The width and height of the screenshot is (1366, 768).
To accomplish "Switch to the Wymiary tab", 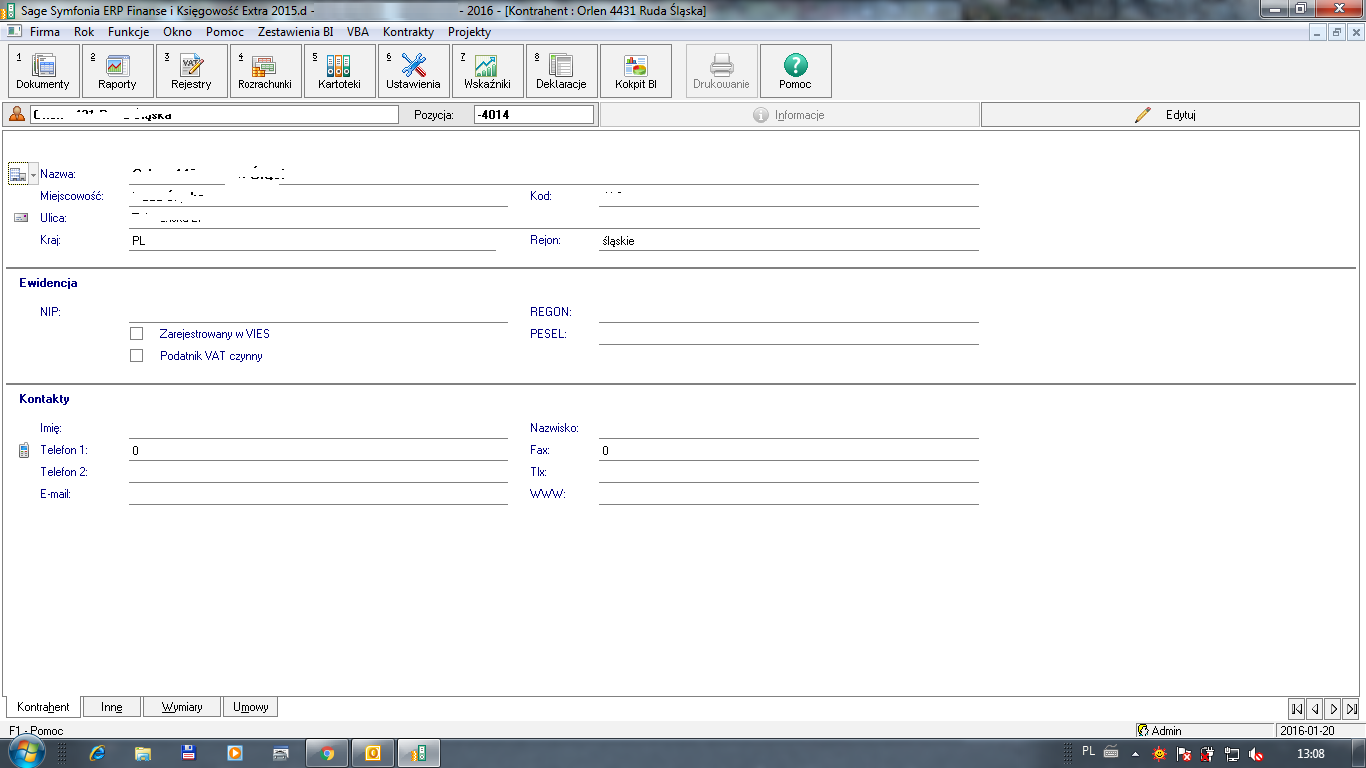I will click(182, 707).
